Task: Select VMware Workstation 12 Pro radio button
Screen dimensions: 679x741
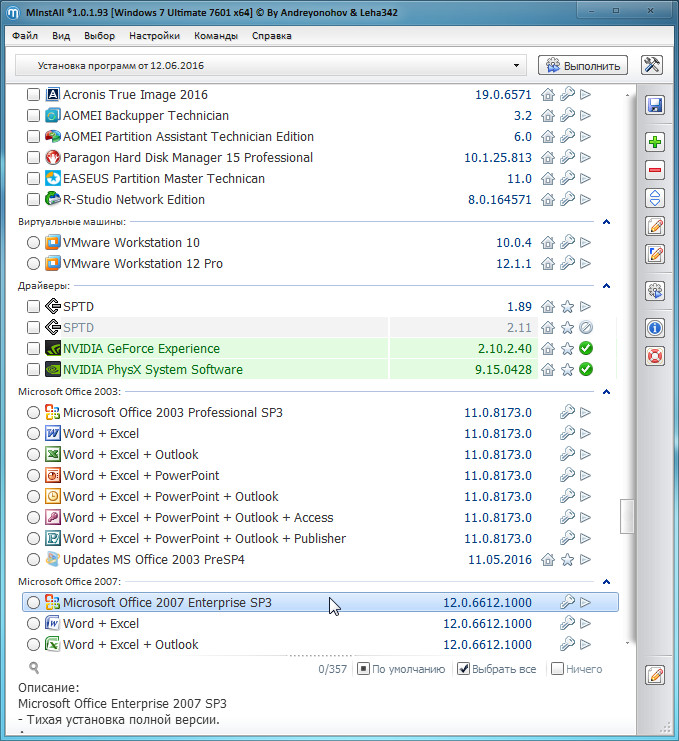Action: (33, 263)
